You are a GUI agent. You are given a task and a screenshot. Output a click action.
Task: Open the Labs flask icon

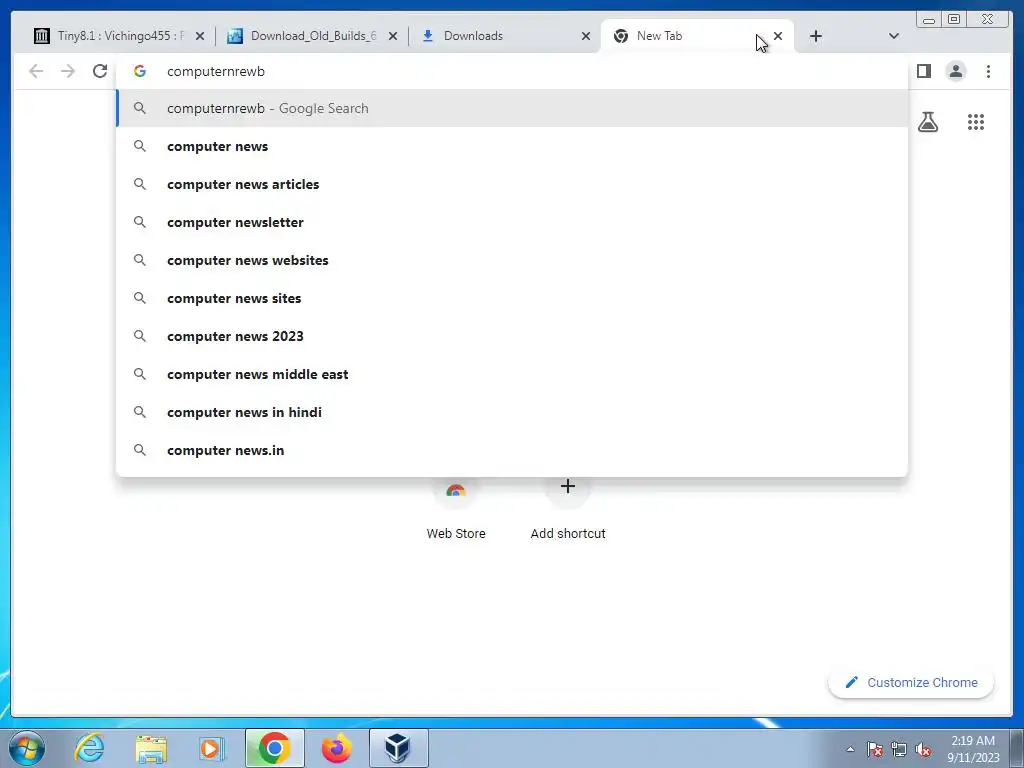click(928, 122)
